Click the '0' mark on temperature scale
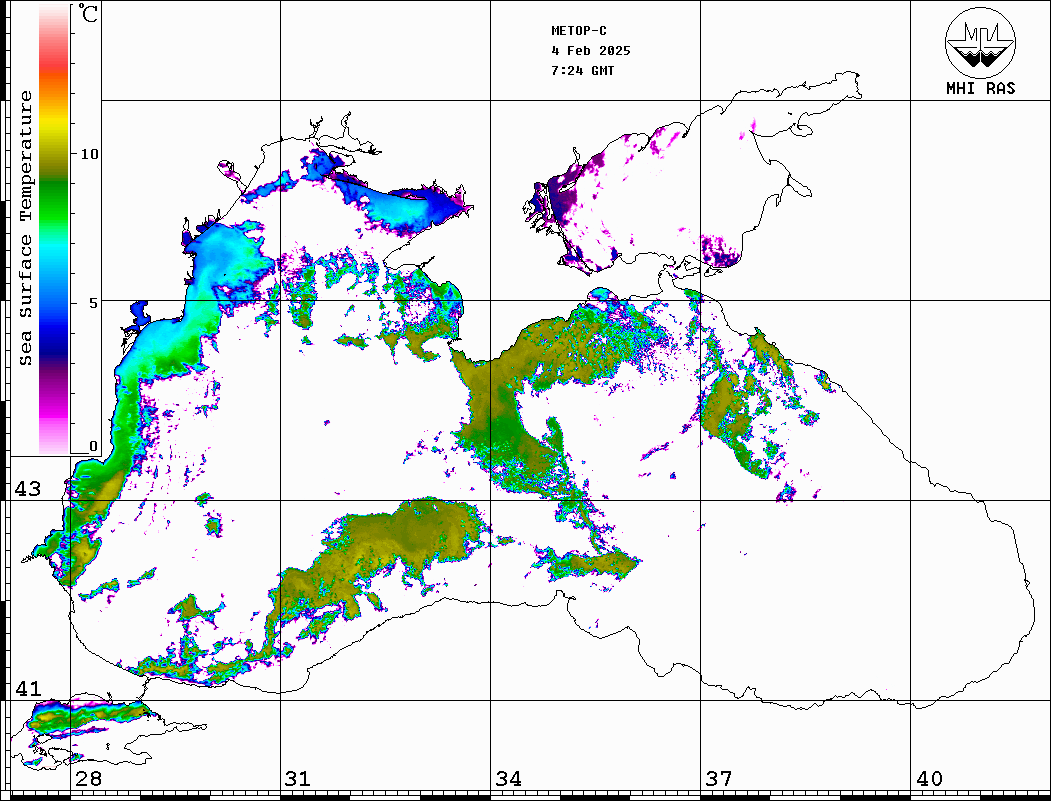 (x=93, y=446)
